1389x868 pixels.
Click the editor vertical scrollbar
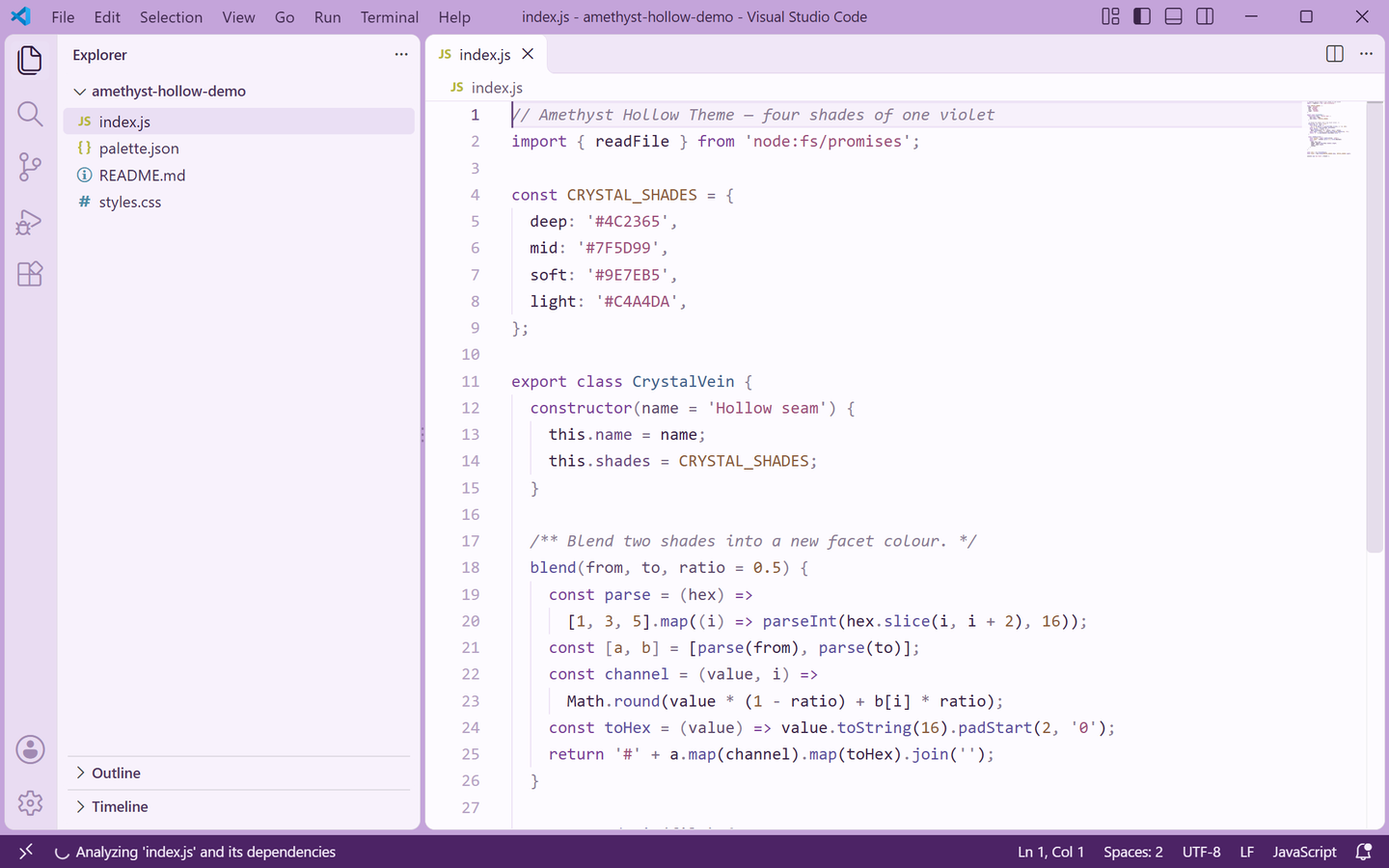coord(1375,327)
